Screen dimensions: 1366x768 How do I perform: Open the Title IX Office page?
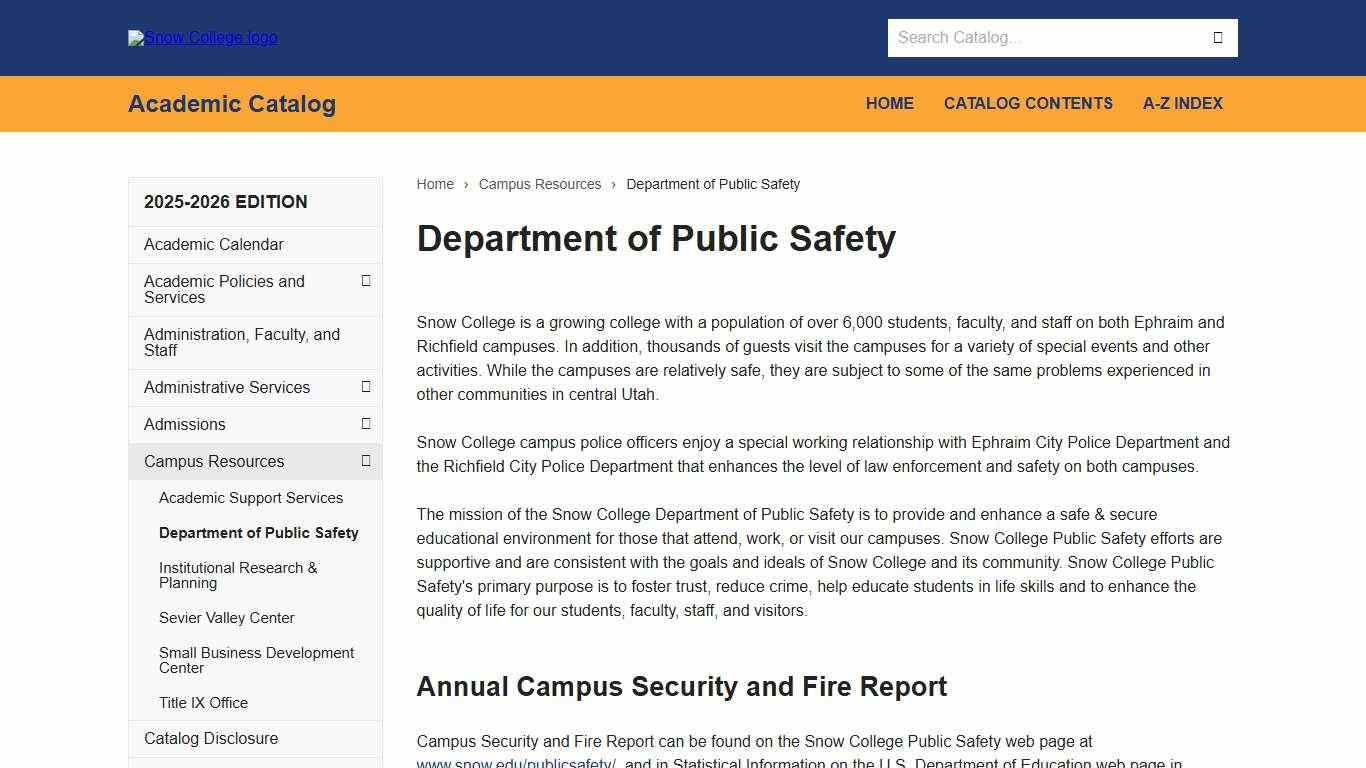203,703
